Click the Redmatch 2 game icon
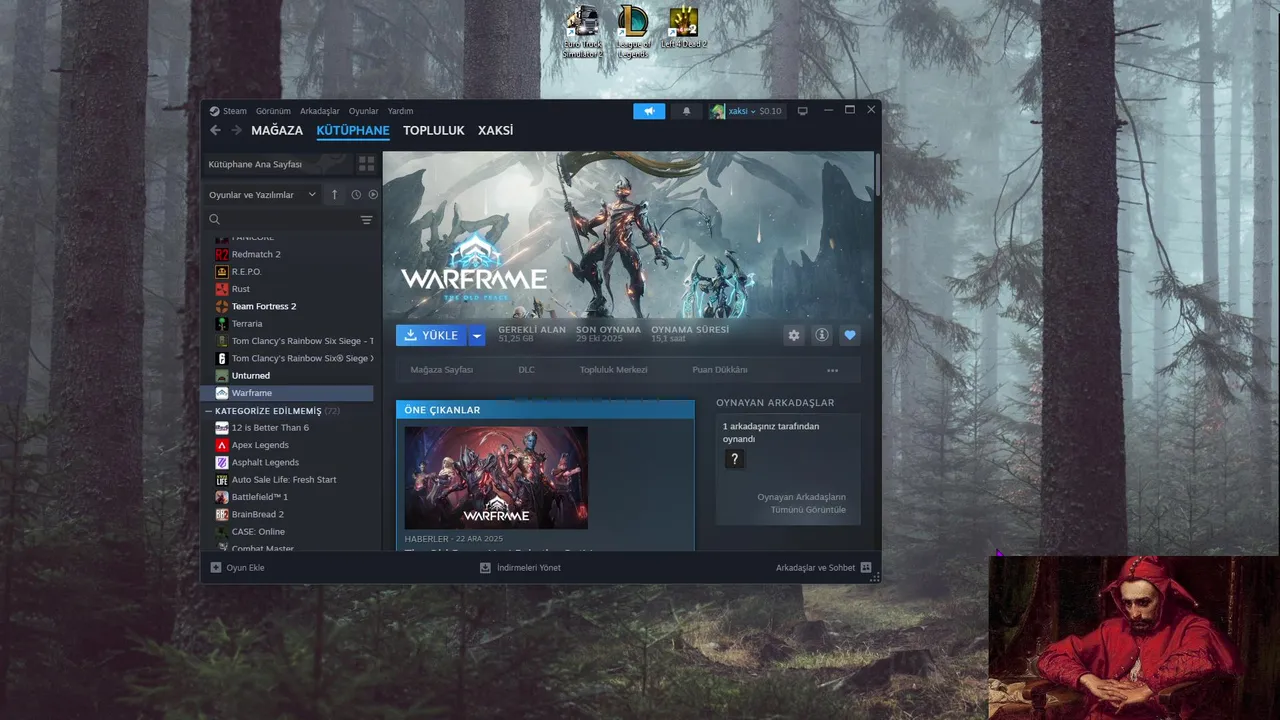1280x720 pixels. (x=222, y=254)
